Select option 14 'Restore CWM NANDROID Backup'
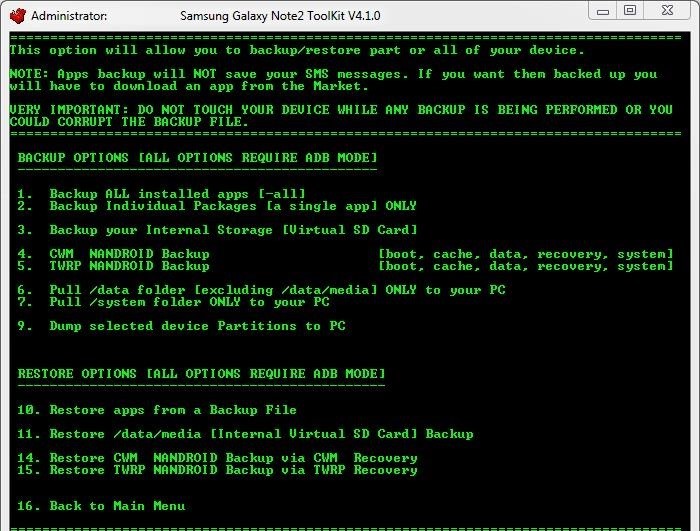 tap(217, 458)
